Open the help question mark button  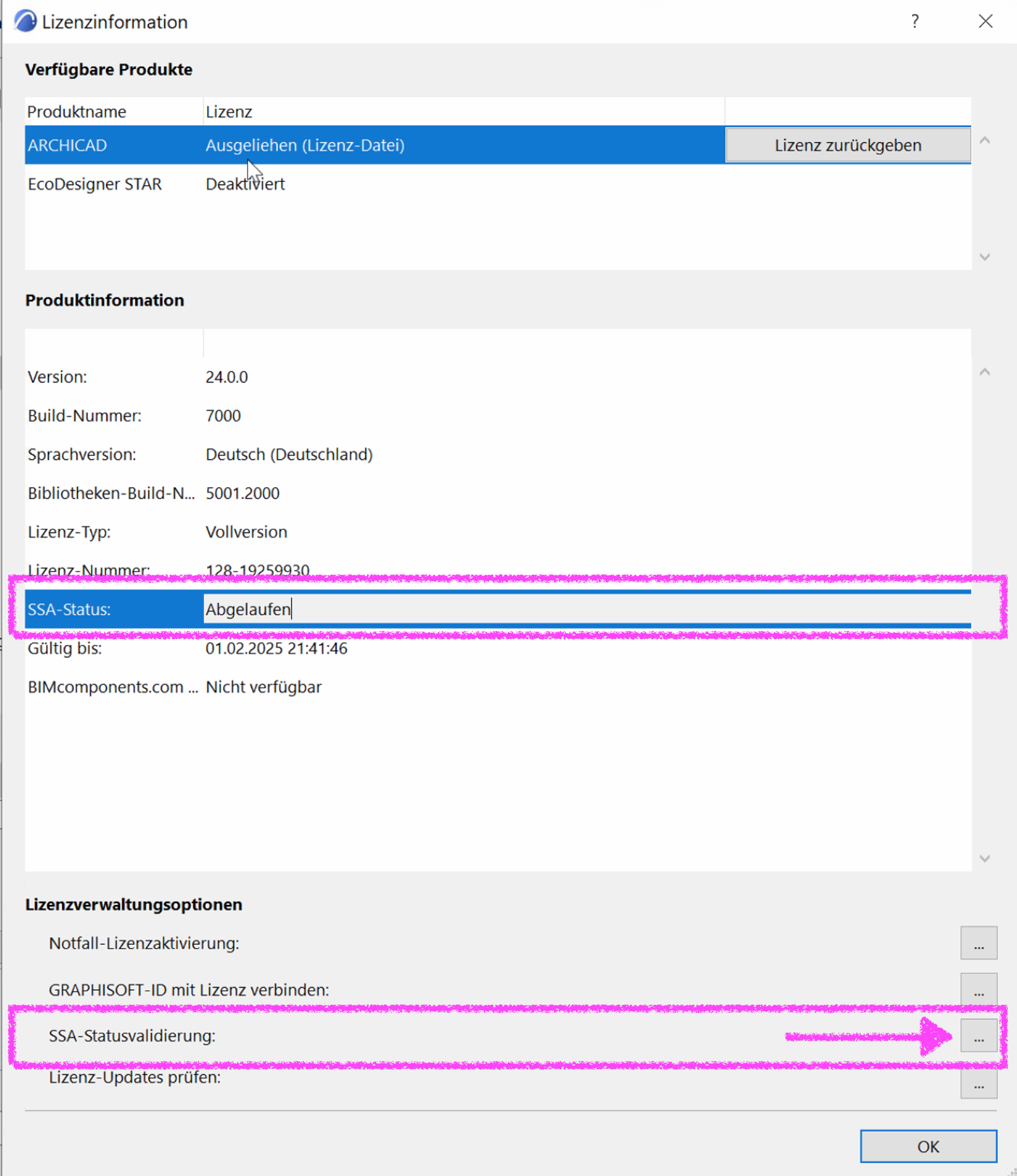pos(915,21)
